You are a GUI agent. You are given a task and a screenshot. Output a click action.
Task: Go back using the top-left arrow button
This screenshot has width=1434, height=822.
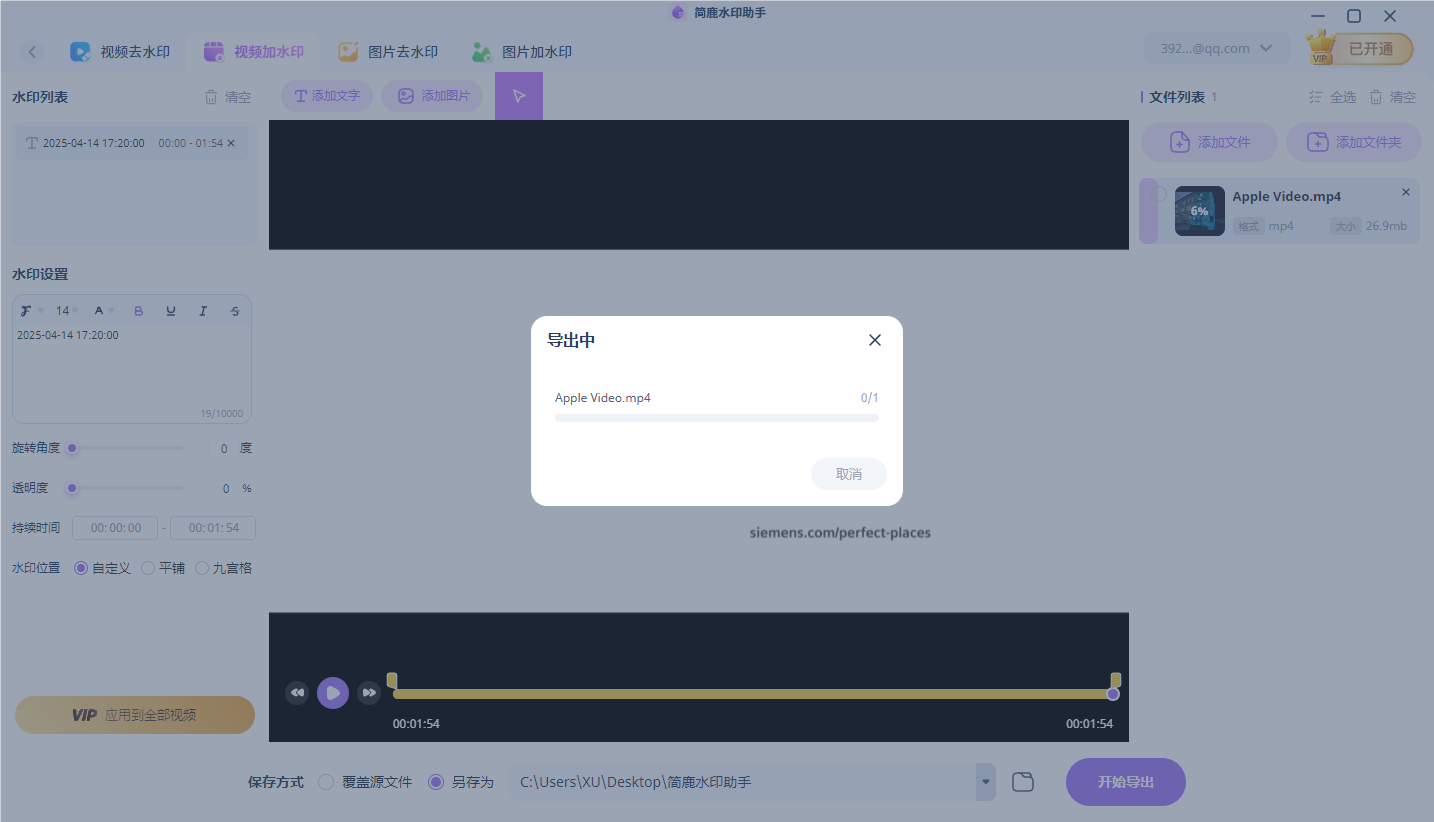[33, 52]
